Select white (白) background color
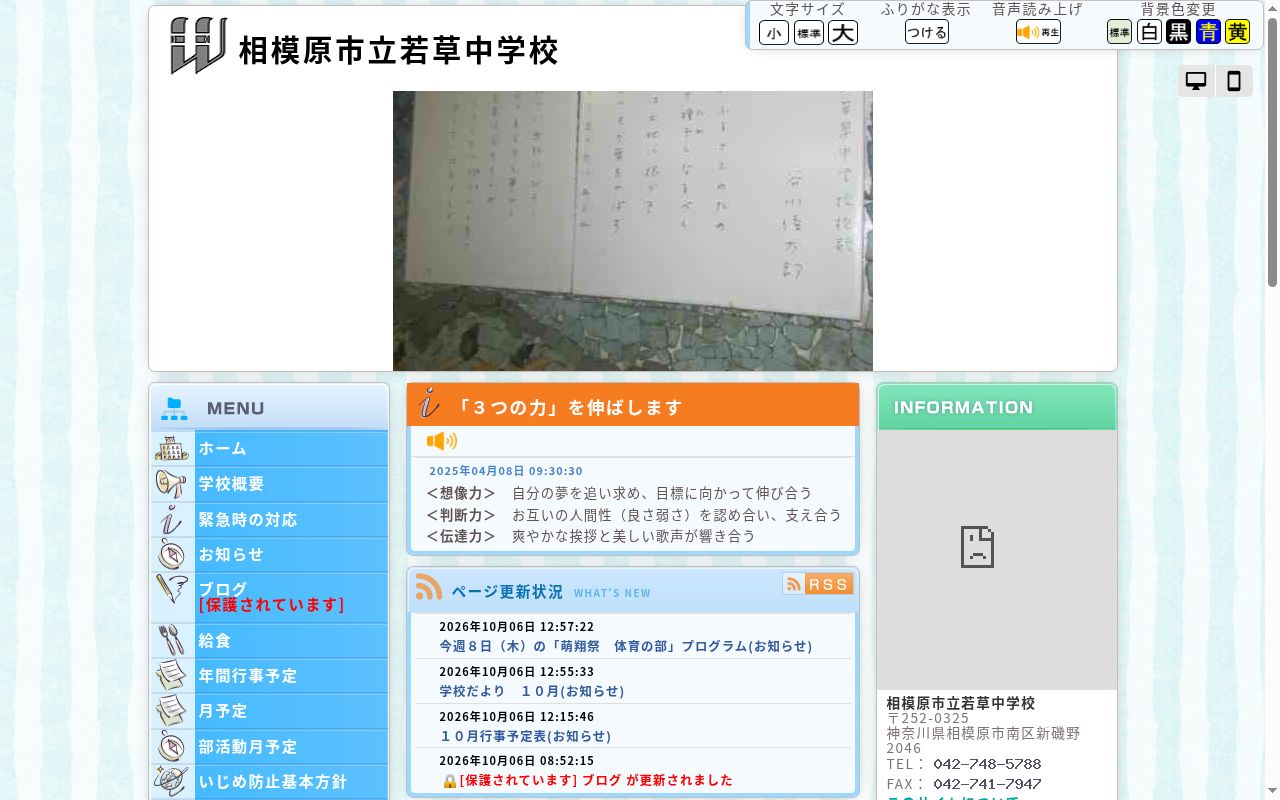This screenshot has height=800, width=1280. coord(1149,32)
